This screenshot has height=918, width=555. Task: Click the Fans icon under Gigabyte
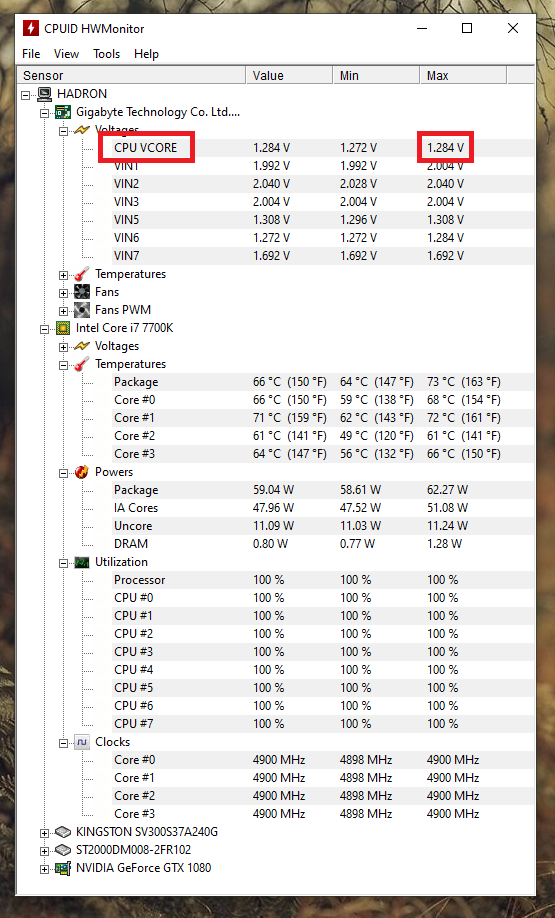pyautogui.click(x=82, y=292)
